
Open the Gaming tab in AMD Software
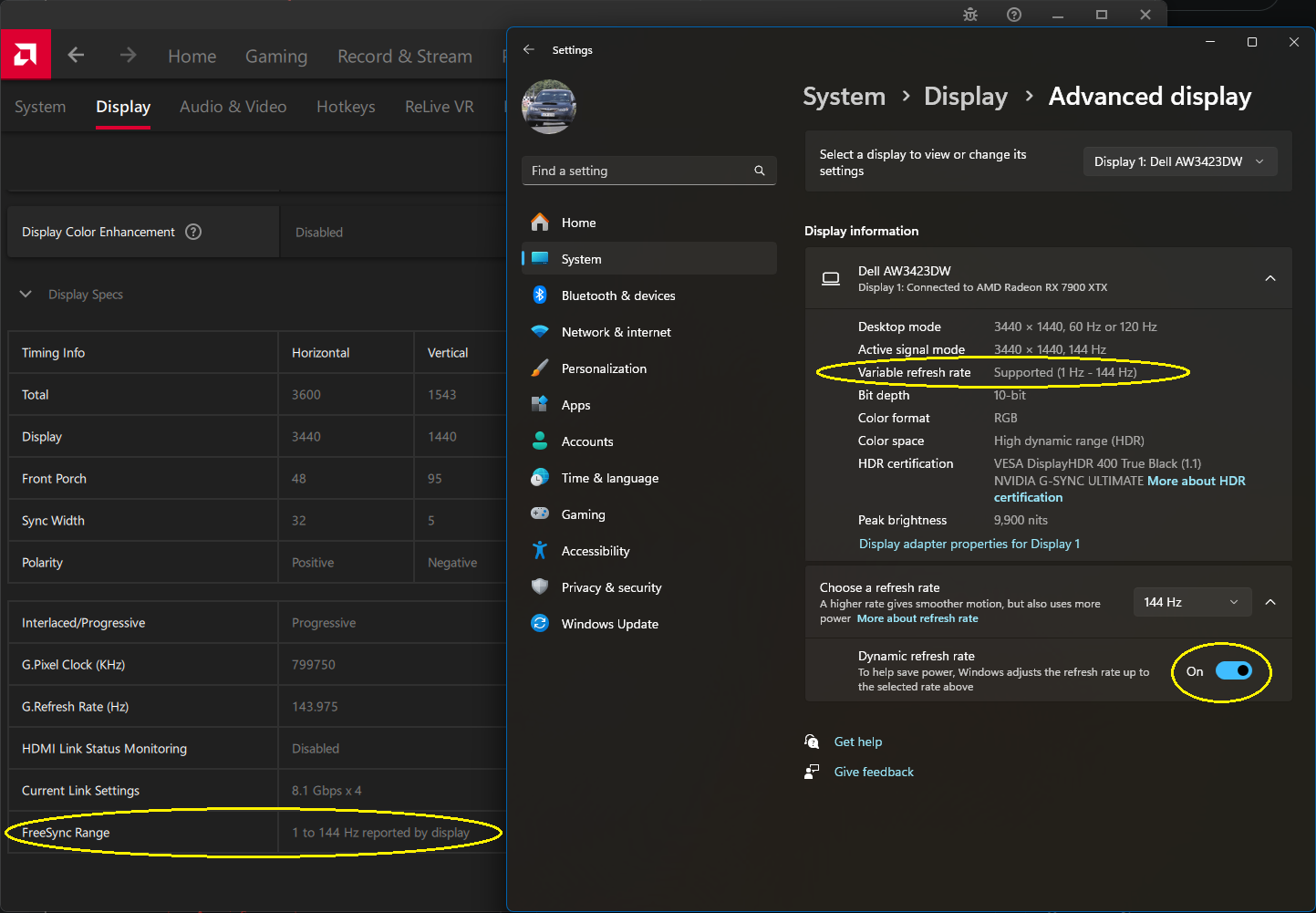[276, 57]
